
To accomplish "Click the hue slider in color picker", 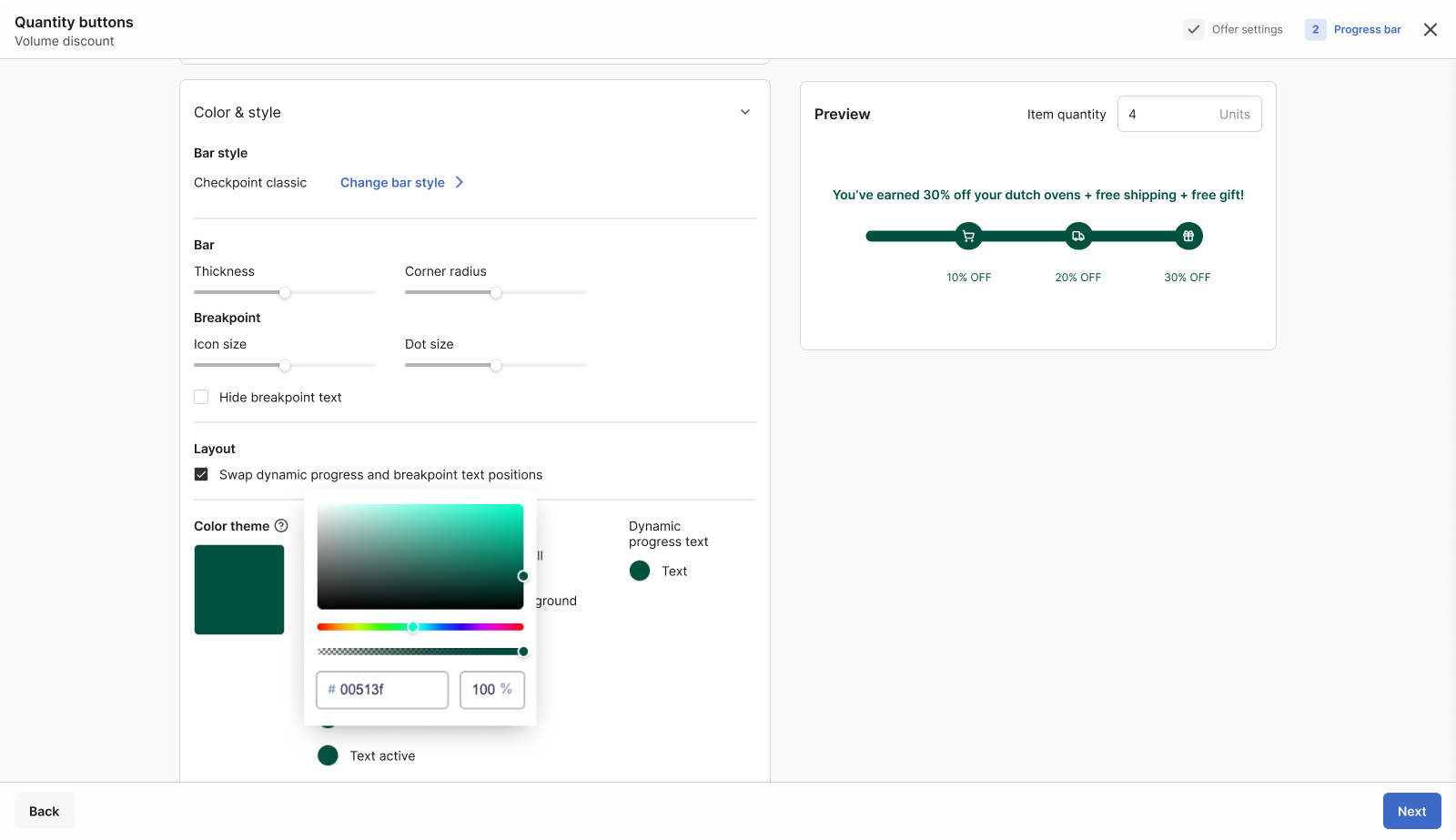I will (x=420, y=627).
